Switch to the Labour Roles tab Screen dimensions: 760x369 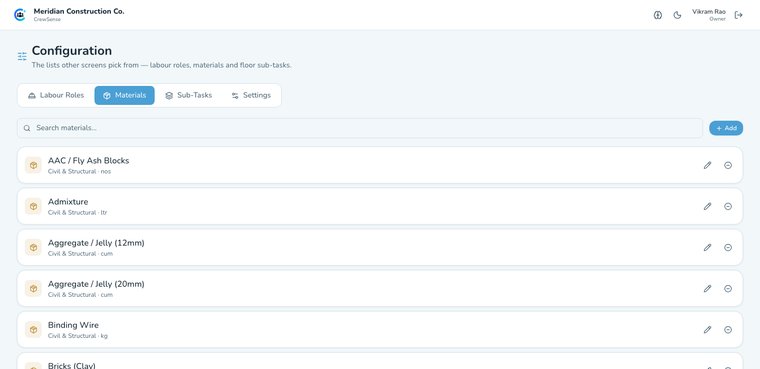tap(56, 96)
